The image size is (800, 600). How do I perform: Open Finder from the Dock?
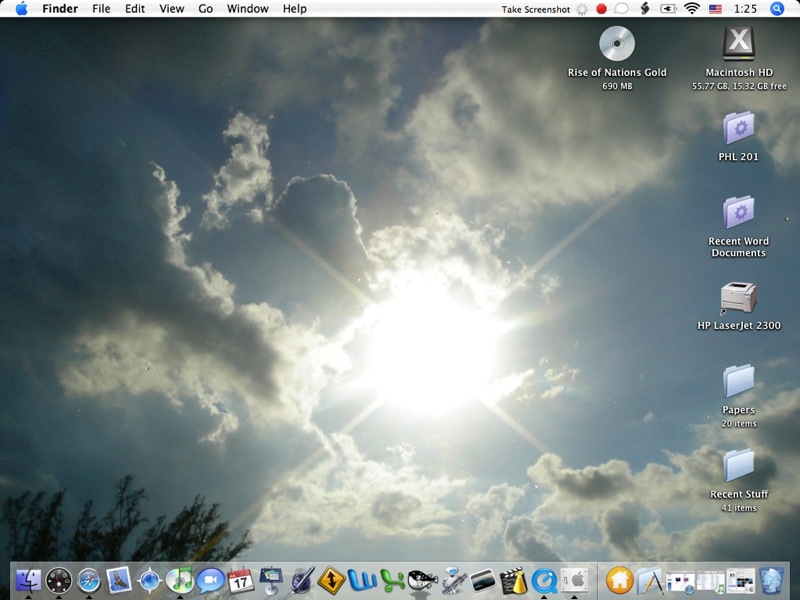pos(28,580)
